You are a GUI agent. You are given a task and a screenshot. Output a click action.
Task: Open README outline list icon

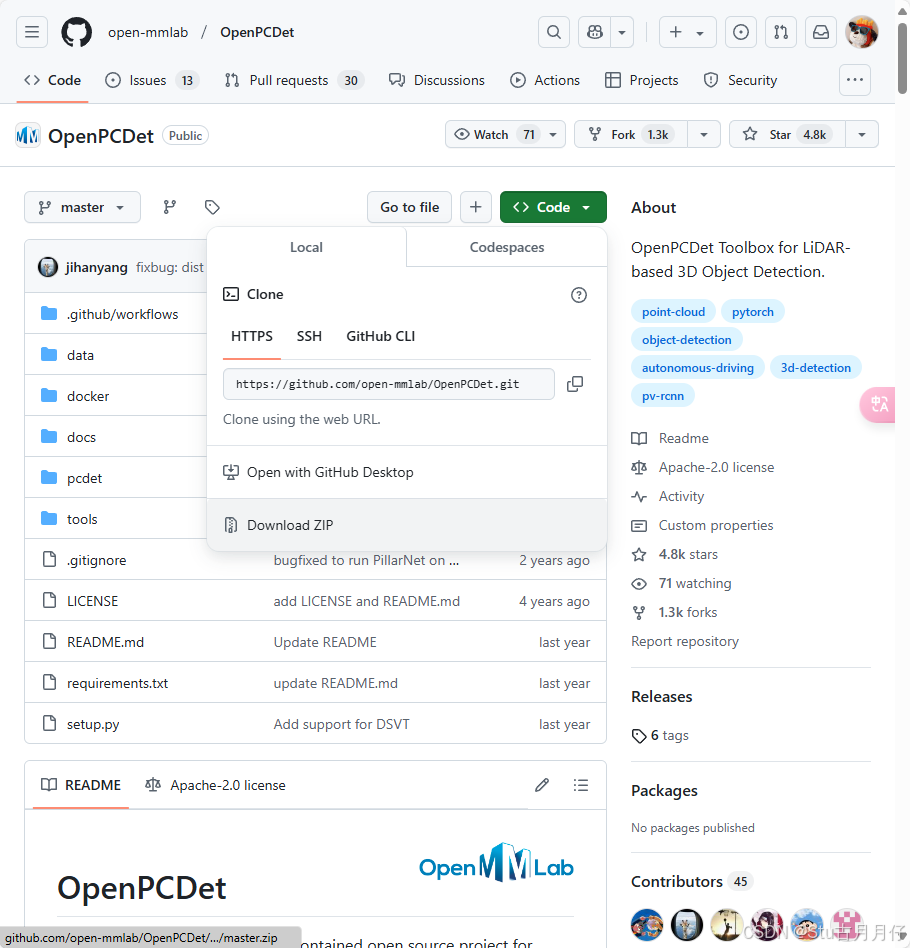580,785
